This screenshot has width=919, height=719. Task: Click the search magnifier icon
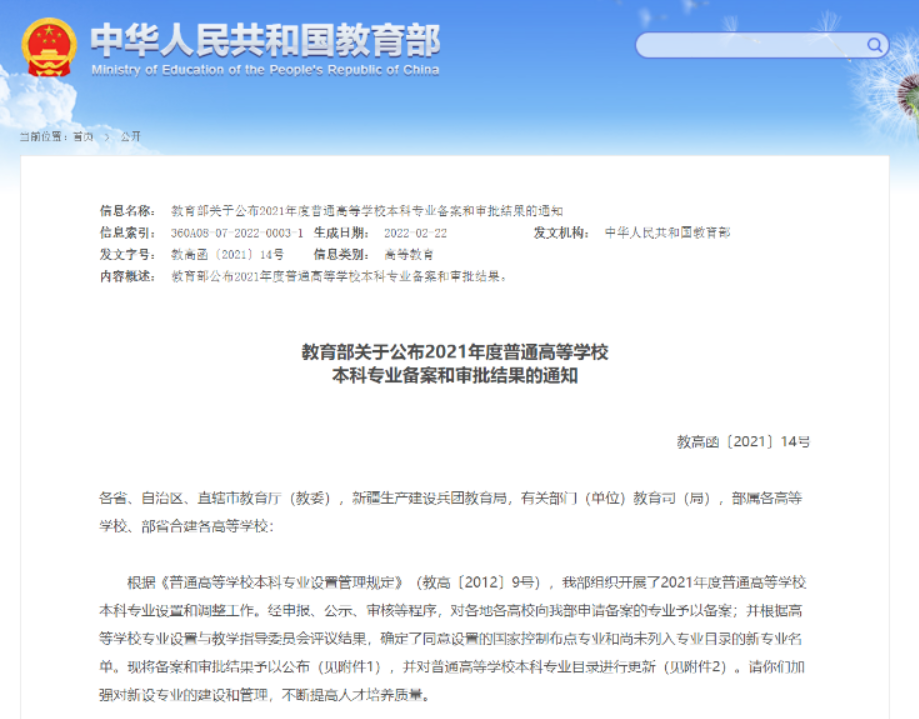[x=874, y=45]
